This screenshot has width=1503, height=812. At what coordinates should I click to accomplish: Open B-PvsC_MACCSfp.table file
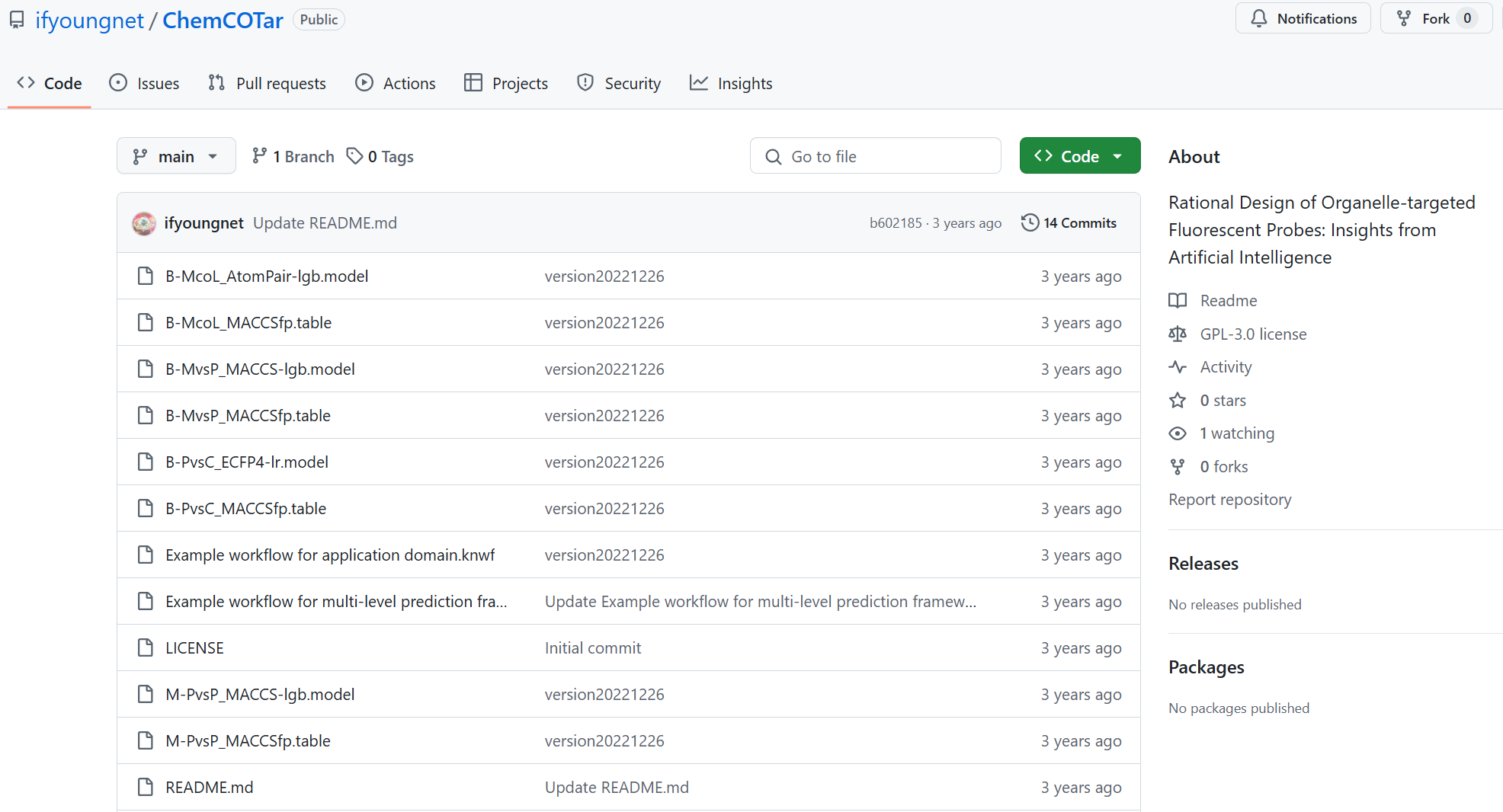245,508
